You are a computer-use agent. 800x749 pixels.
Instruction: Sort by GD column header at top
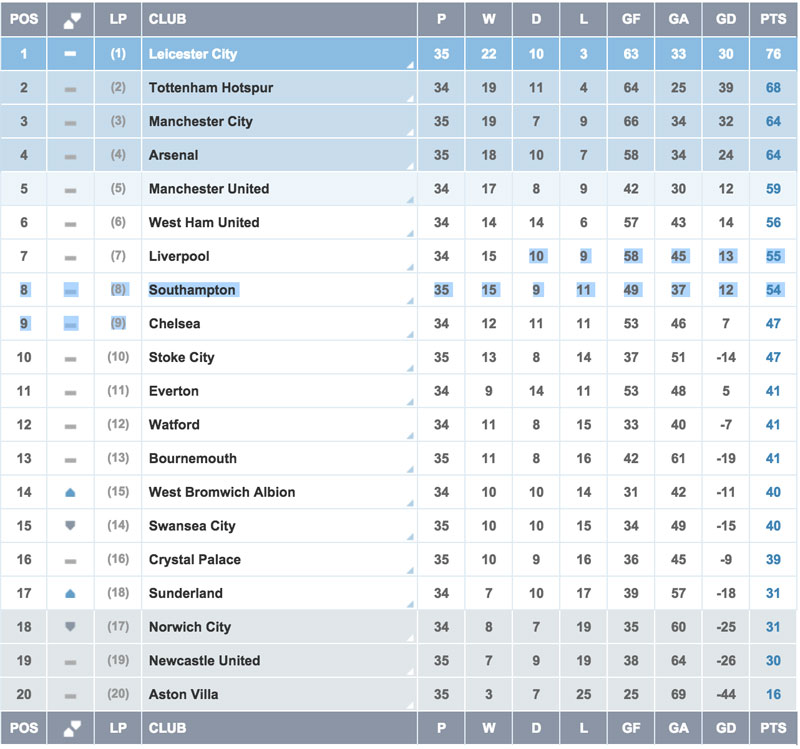coord(726,19)
